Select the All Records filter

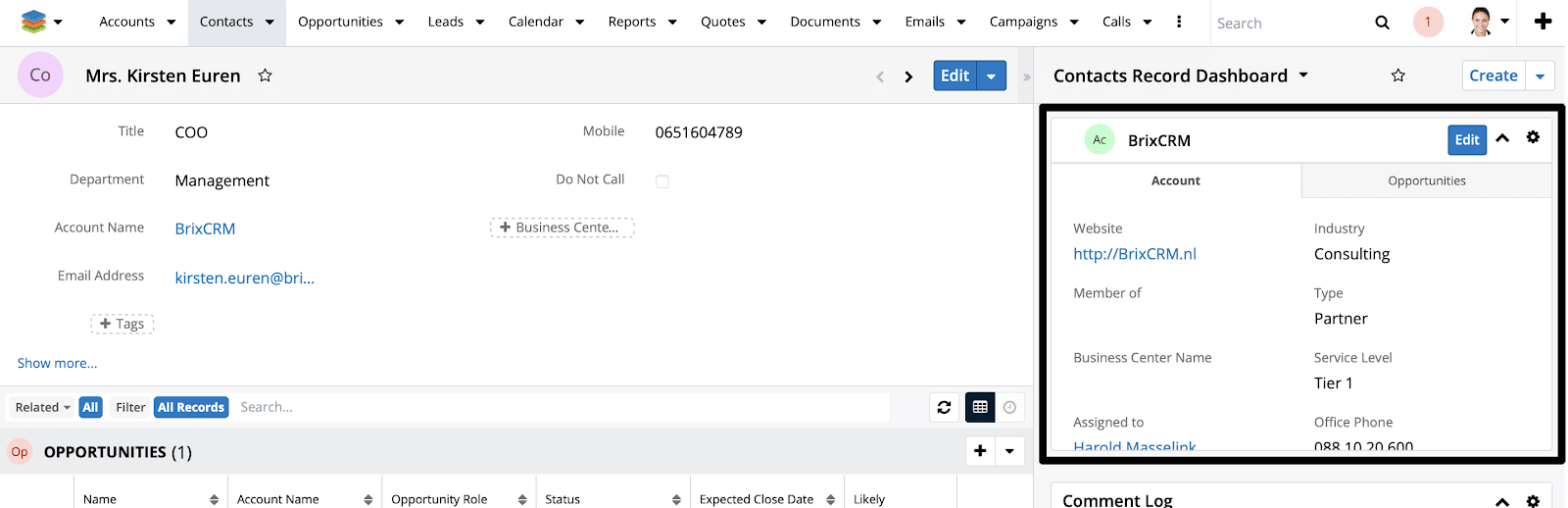pos(191,407)
